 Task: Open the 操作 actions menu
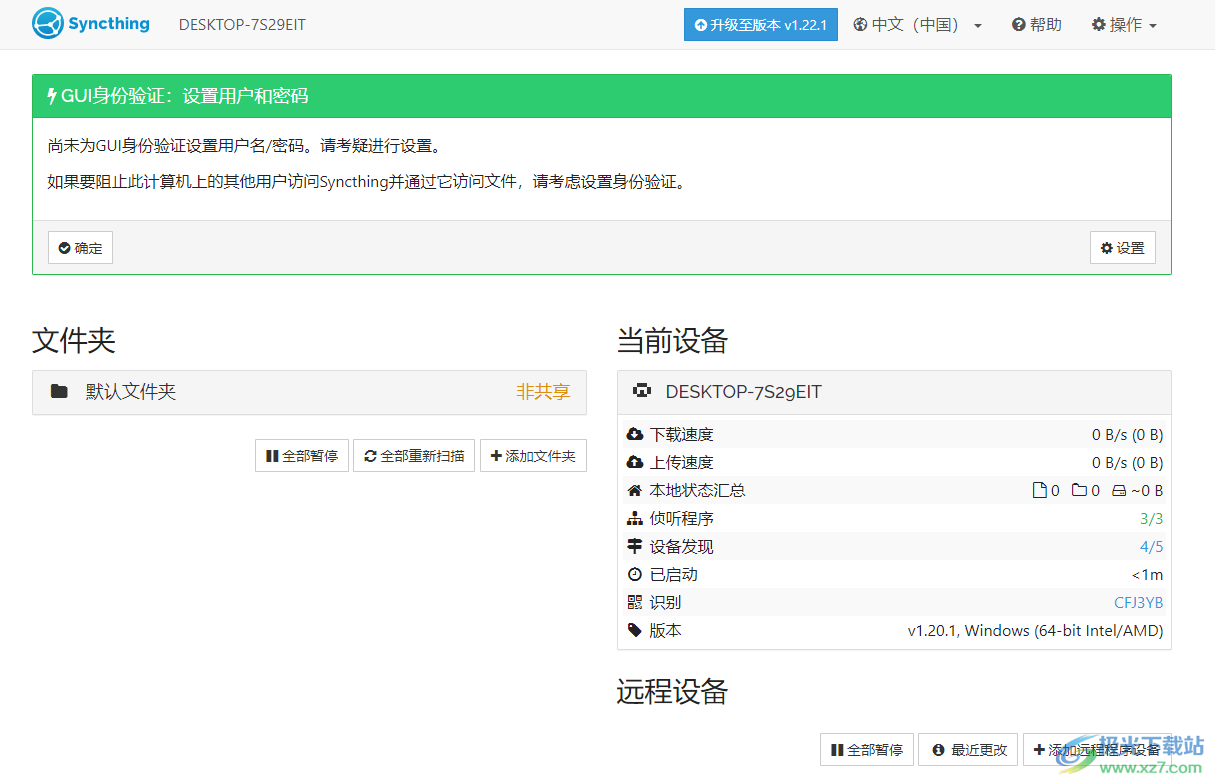1124,25
